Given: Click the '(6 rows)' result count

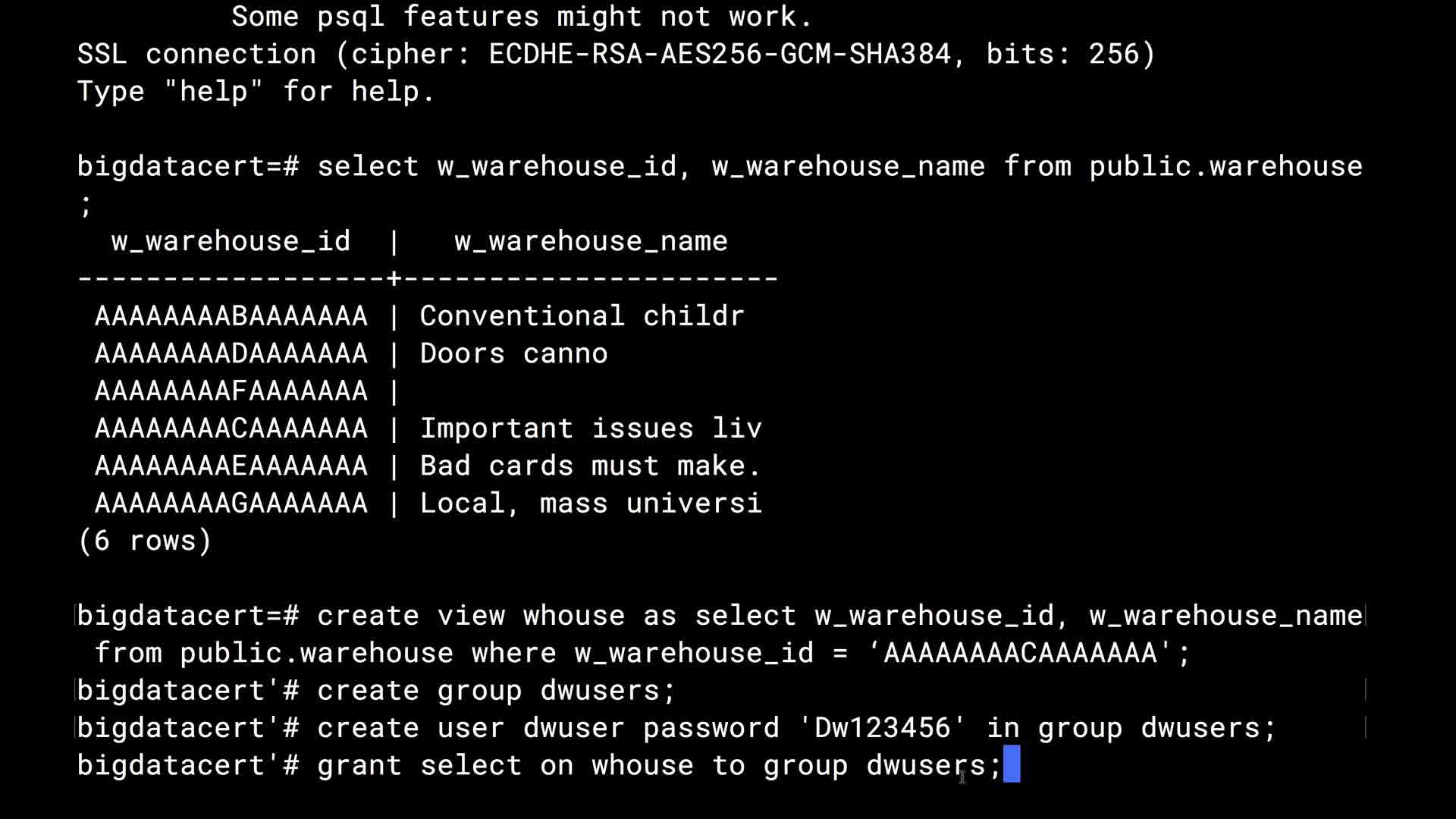Looking at the screenshot, I should click(x=144, y=541).
